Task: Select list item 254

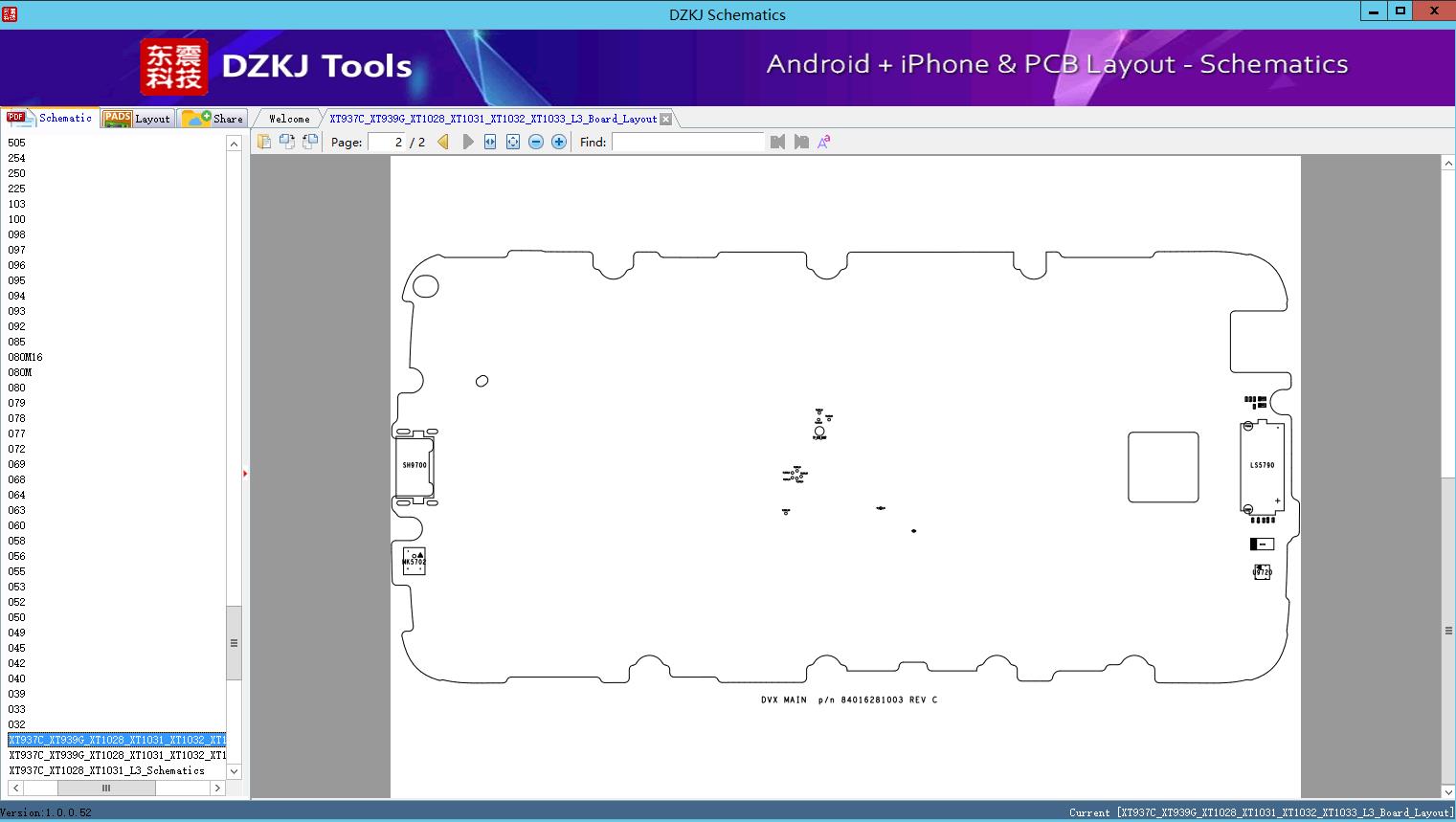Action: coord(17,158)
